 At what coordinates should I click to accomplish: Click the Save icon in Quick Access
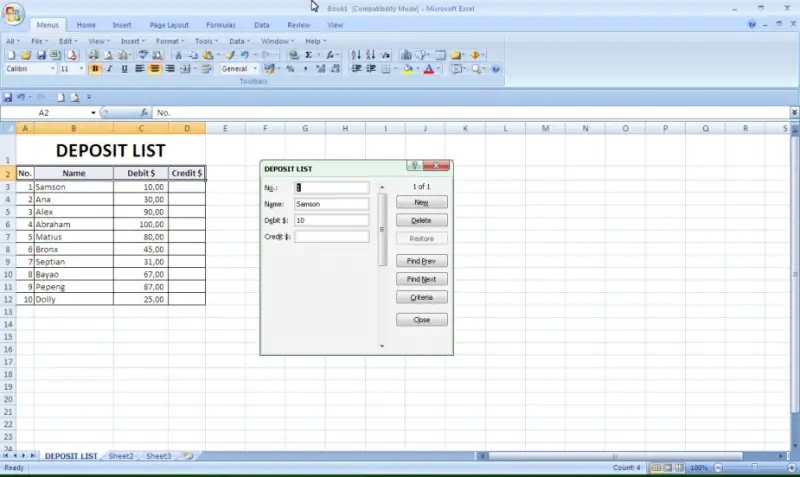click(x=8, y=97)
